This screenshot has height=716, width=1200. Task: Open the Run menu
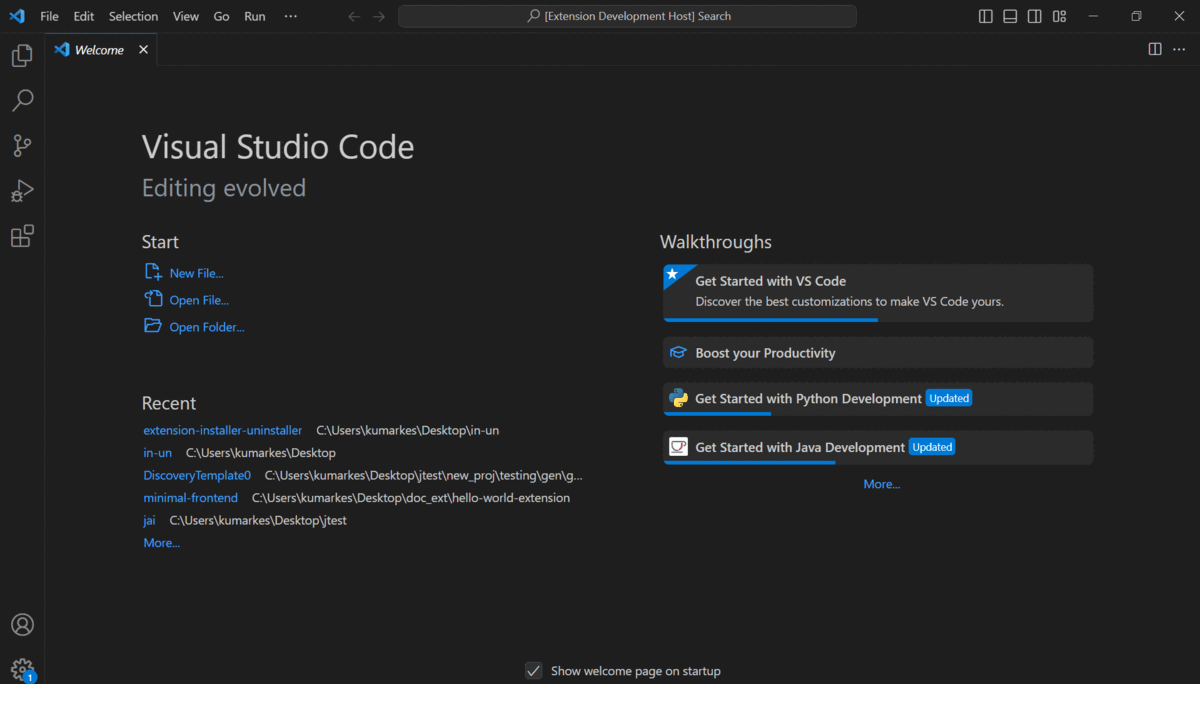pyautogui.click(x=255, y=16)
